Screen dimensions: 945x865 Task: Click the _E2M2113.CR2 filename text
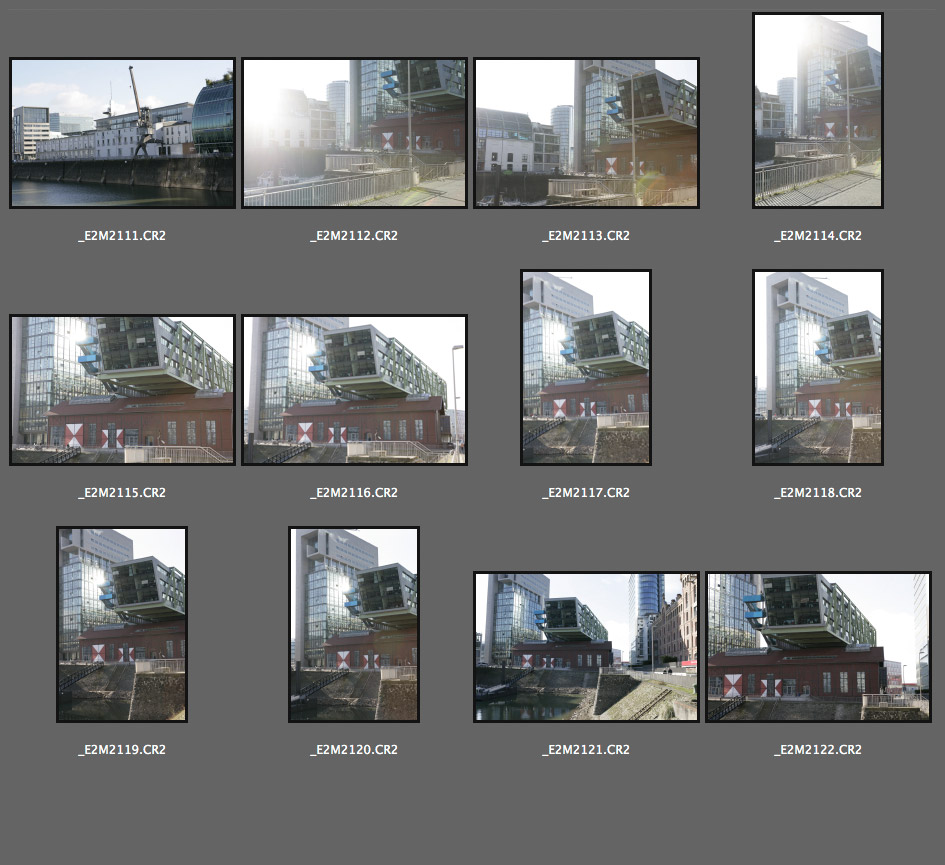tap(586, 236)
